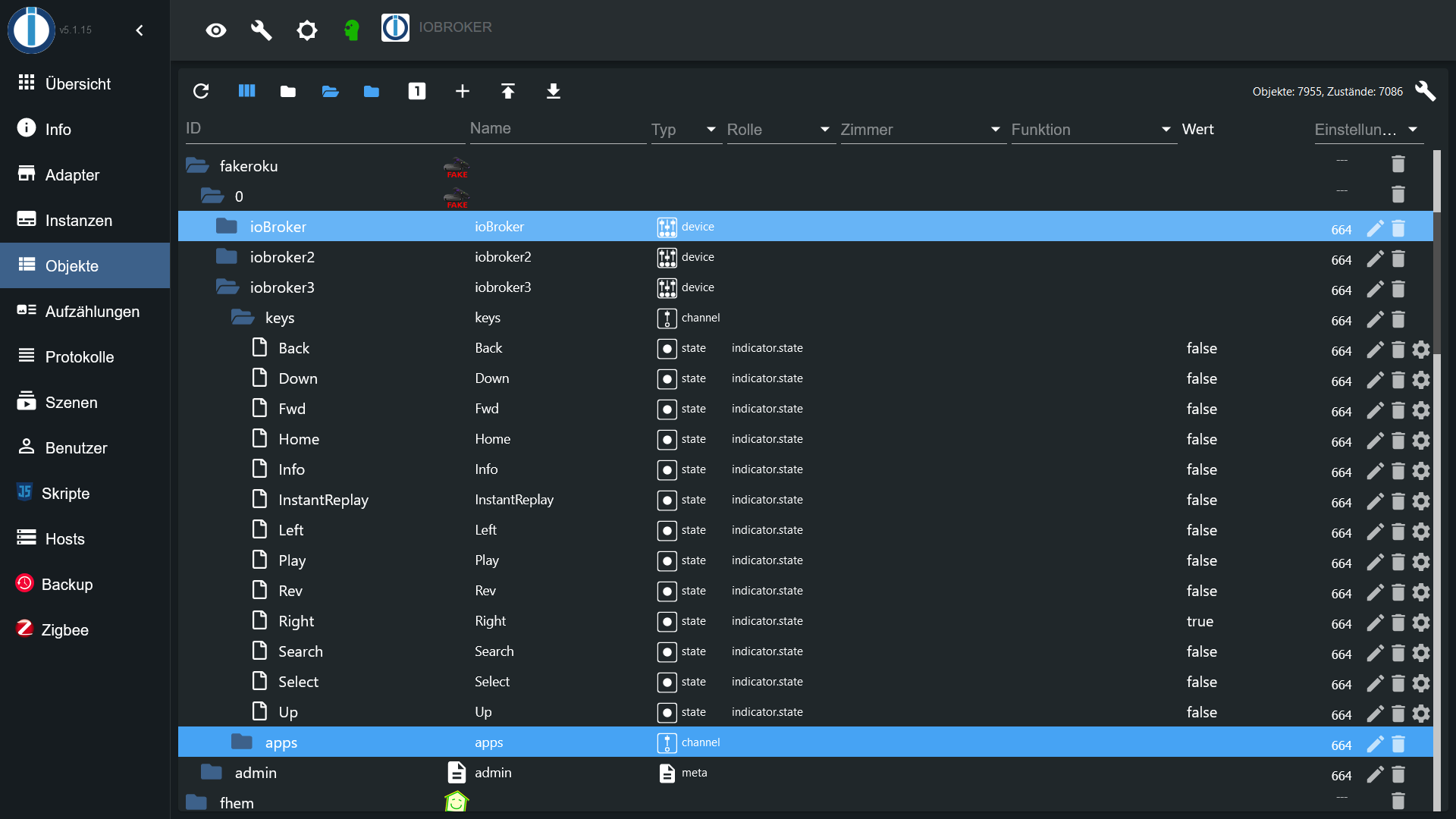Open the Info sidebar page
Viewport: 1456px width, 819px height.
point(85,129)
